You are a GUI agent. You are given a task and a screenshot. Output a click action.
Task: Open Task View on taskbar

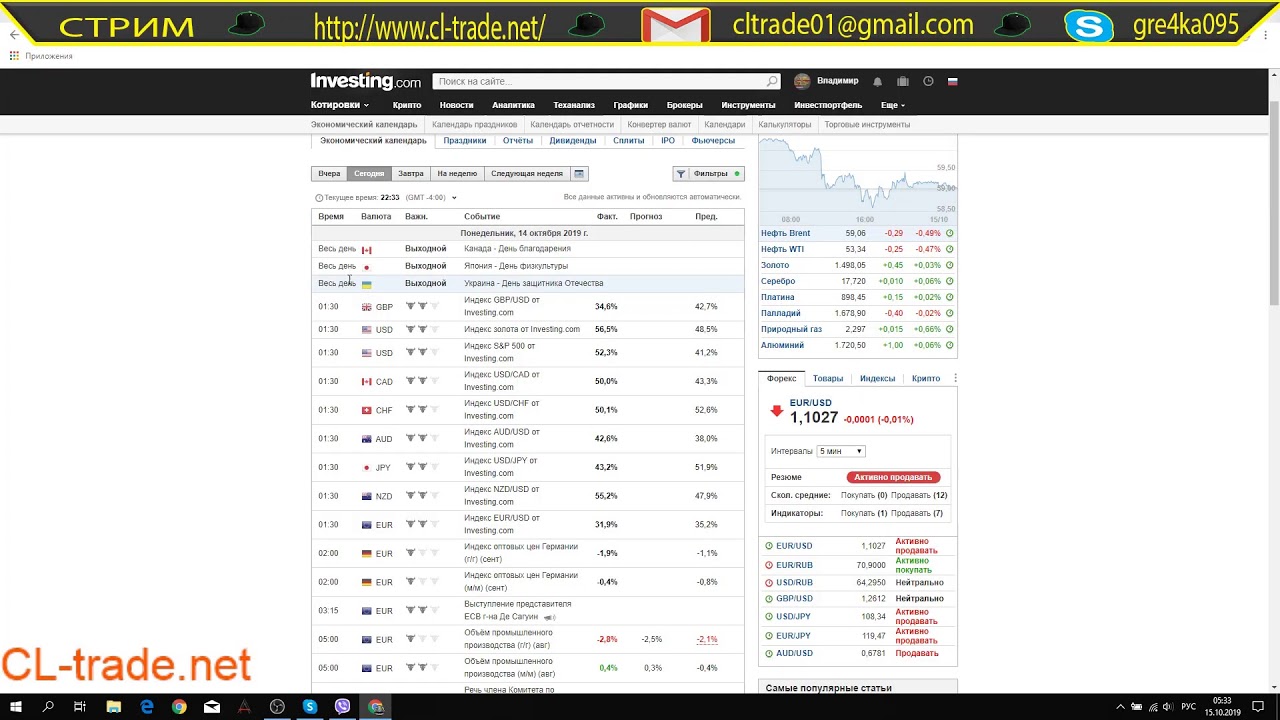point(80,707)
